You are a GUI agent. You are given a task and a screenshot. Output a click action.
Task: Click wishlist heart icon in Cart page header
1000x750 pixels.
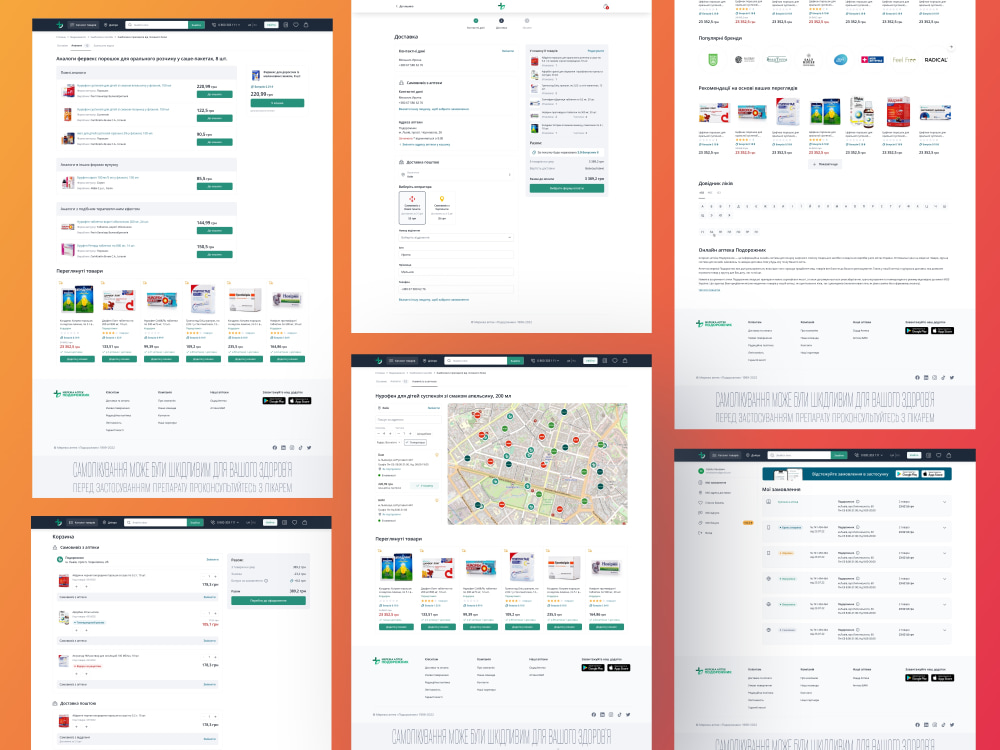pos(295,522)
